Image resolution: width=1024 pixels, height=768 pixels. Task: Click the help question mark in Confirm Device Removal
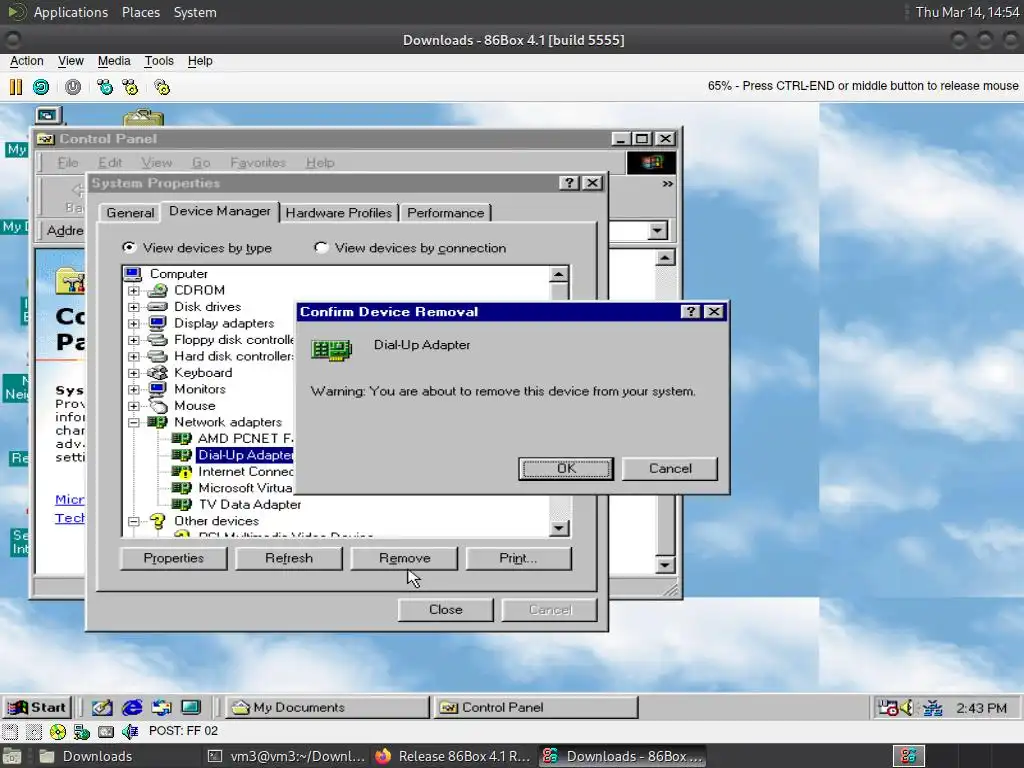point(690,312)
